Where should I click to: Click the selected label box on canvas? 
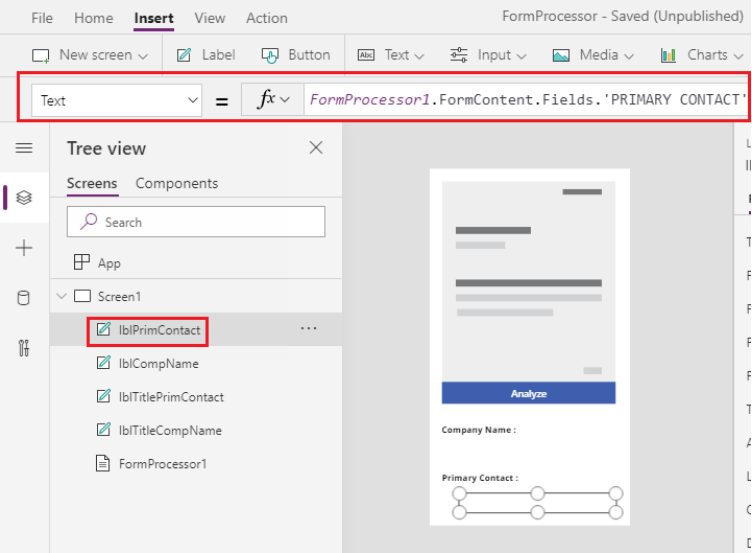(537, 503)
